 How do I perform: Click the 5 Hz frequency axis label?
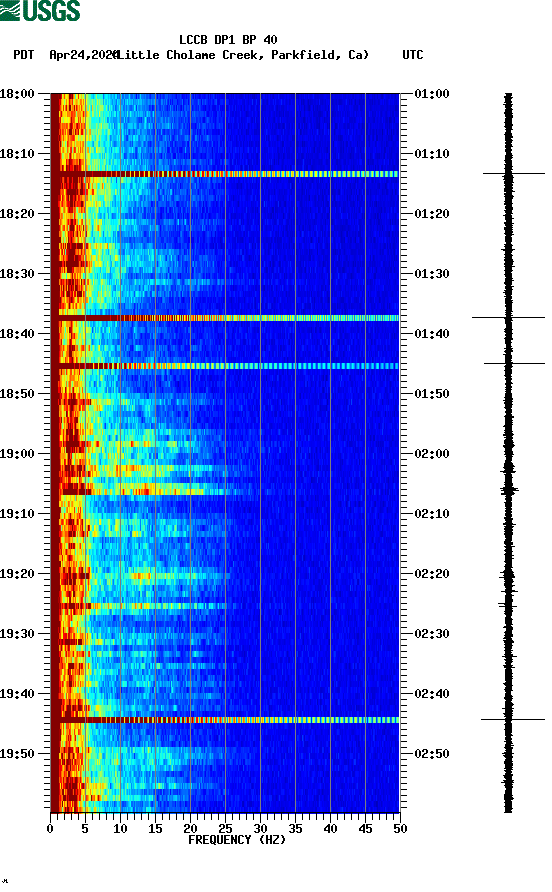(85, 829)
